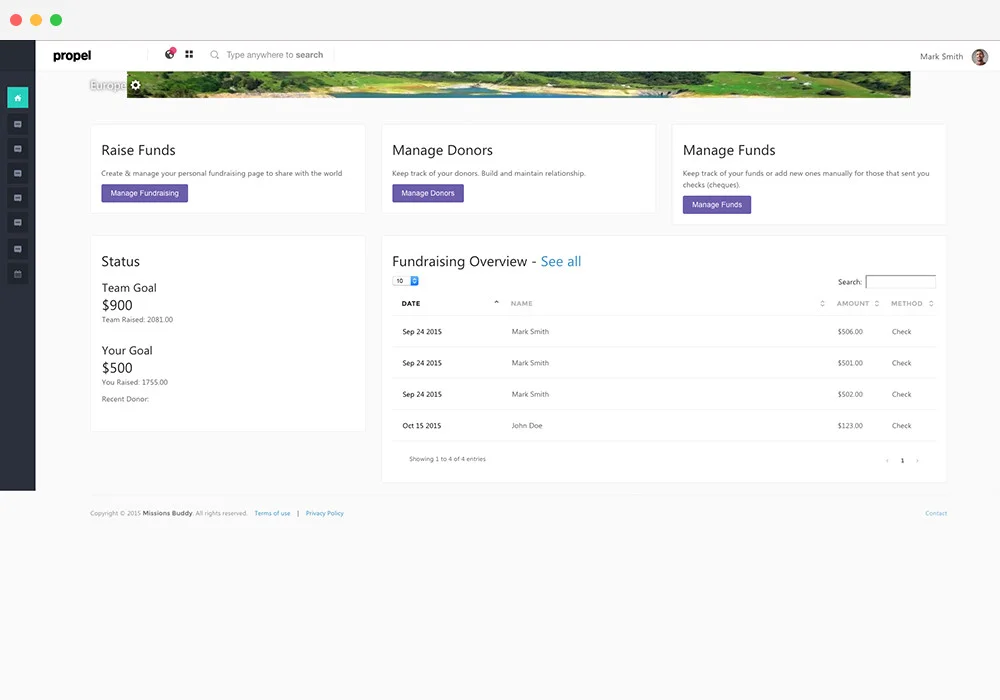Viewport: 1000px width, 700px height.
Task: Click the user avatar icon
Action: pos(979,56)
